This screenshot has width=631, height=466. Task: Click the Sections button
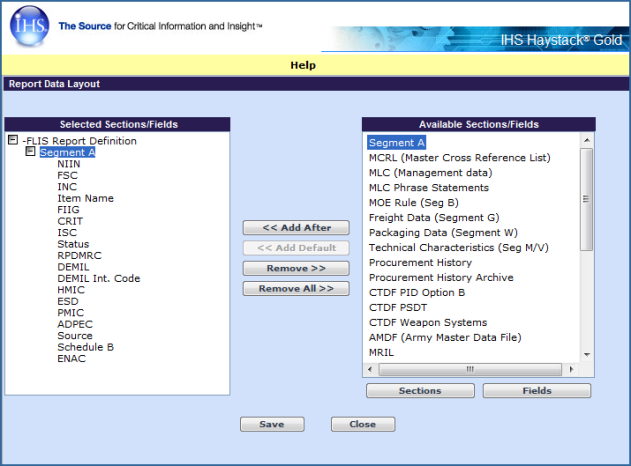tap(420, 391)
